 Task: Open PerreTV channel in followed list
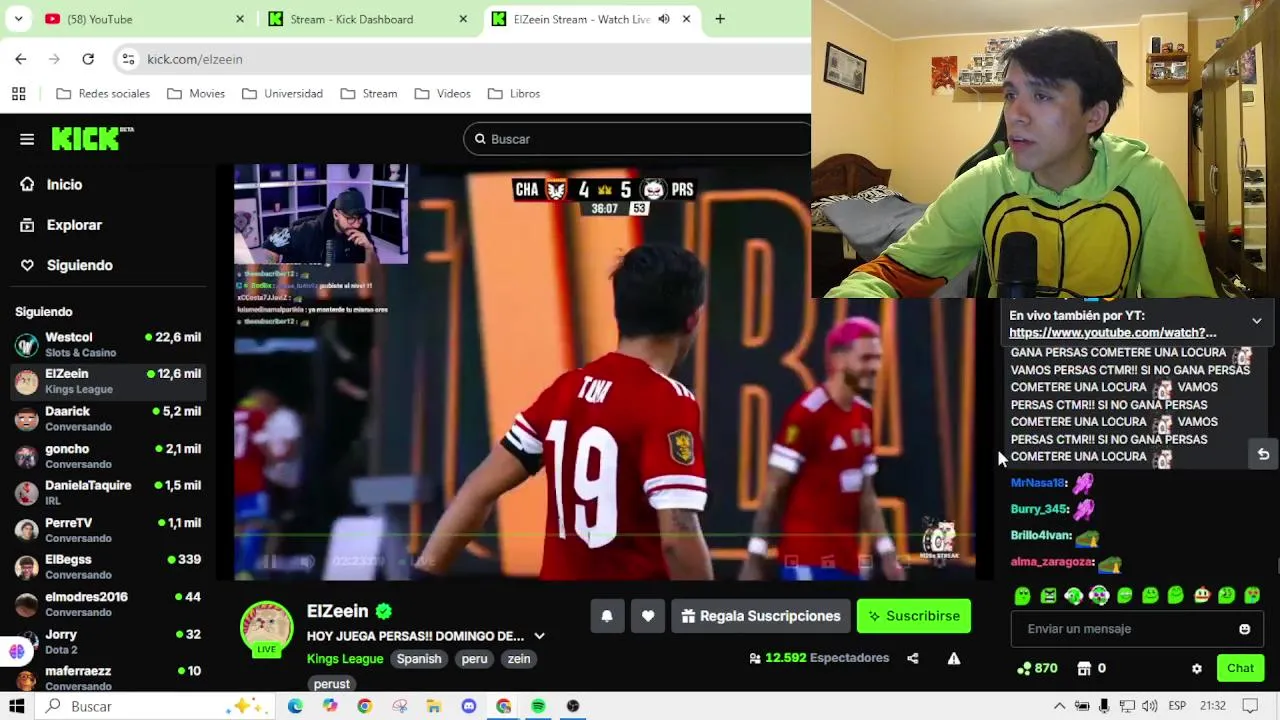coord(108,530)
